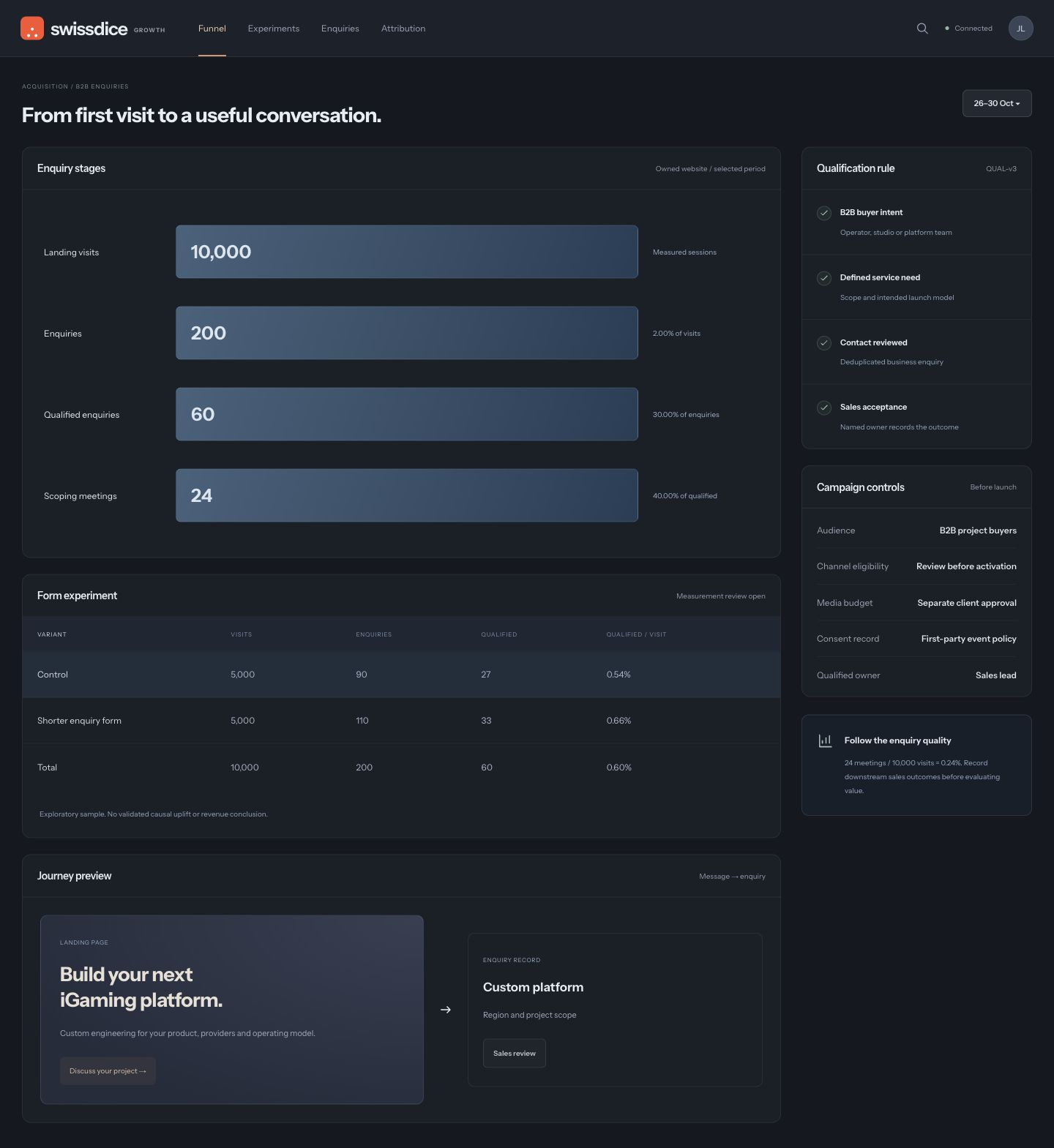Switch to the Funnel tab
Image resolution: width=1054 pixels, height=1148 pixels.
pyautogui.click(x=212, y=29)
